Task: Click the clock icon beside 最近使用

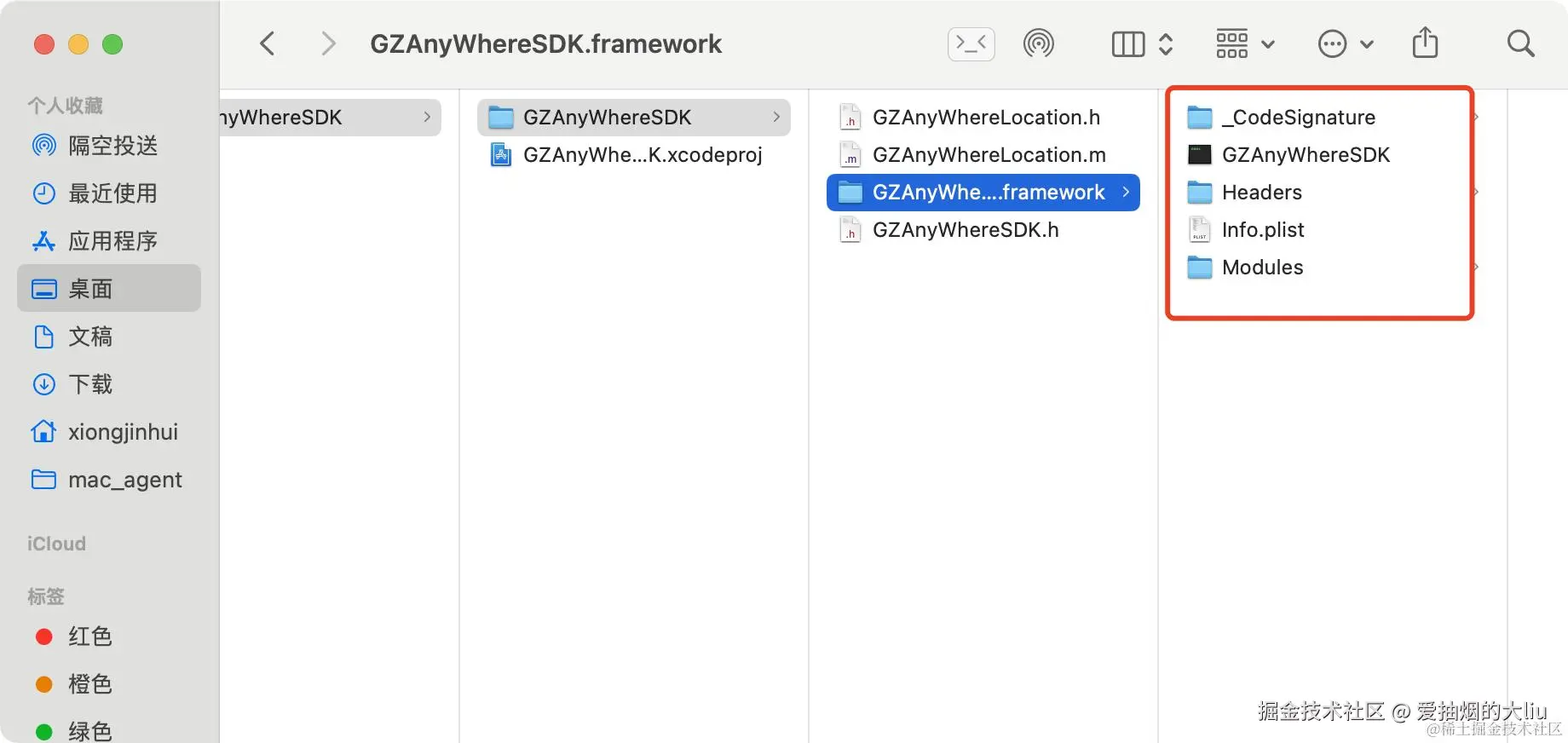Action: point(44,193)
